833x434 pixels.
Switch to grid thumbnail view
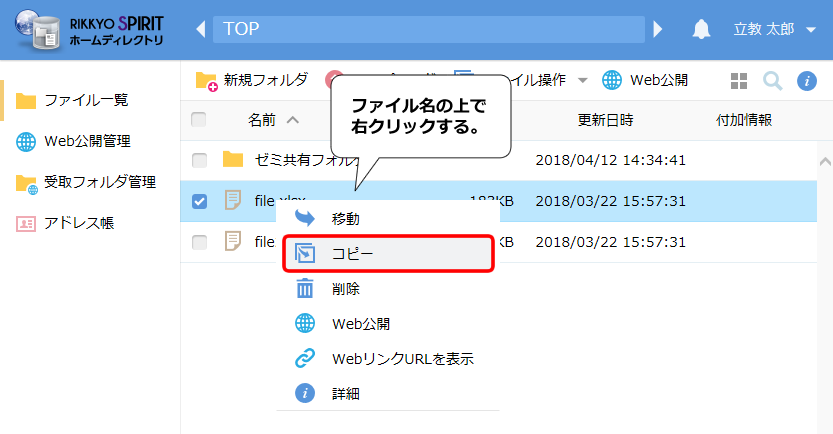tap(739, 81)
